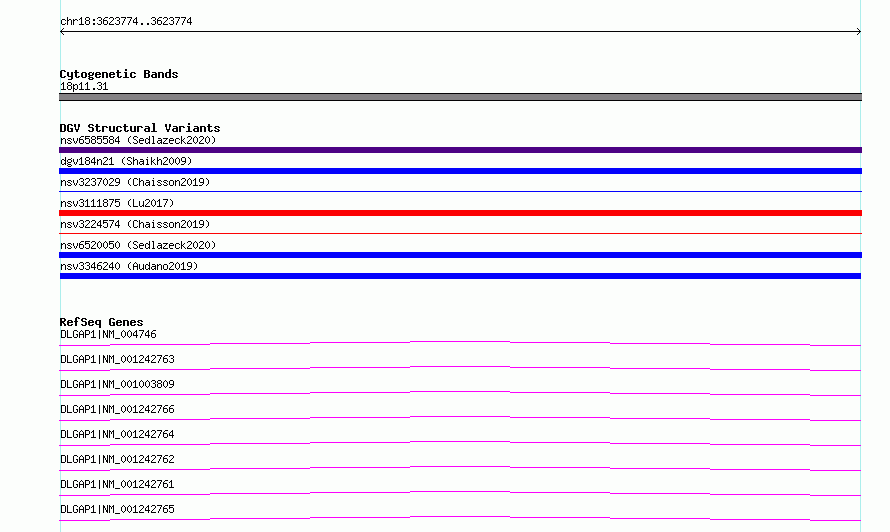Image resolution: width=890 pixels, height=532 pixels.
Task: Open variant dgv184n21 (Shaikh2009) label
Action: tap(126, 161)
